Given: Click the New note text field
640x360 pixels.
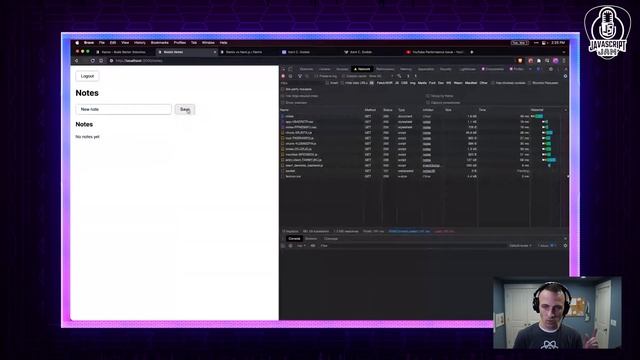Looking at the screenshot, I should (124, 109).
